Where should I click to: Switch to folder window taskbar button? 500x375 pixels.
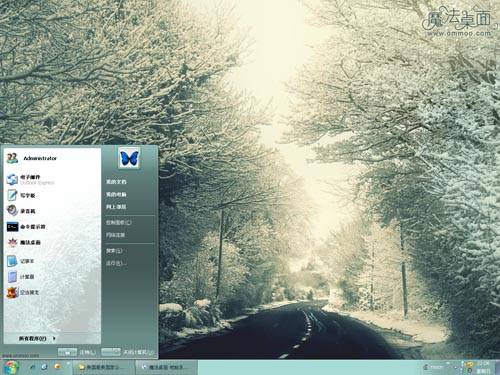[103, 367]
